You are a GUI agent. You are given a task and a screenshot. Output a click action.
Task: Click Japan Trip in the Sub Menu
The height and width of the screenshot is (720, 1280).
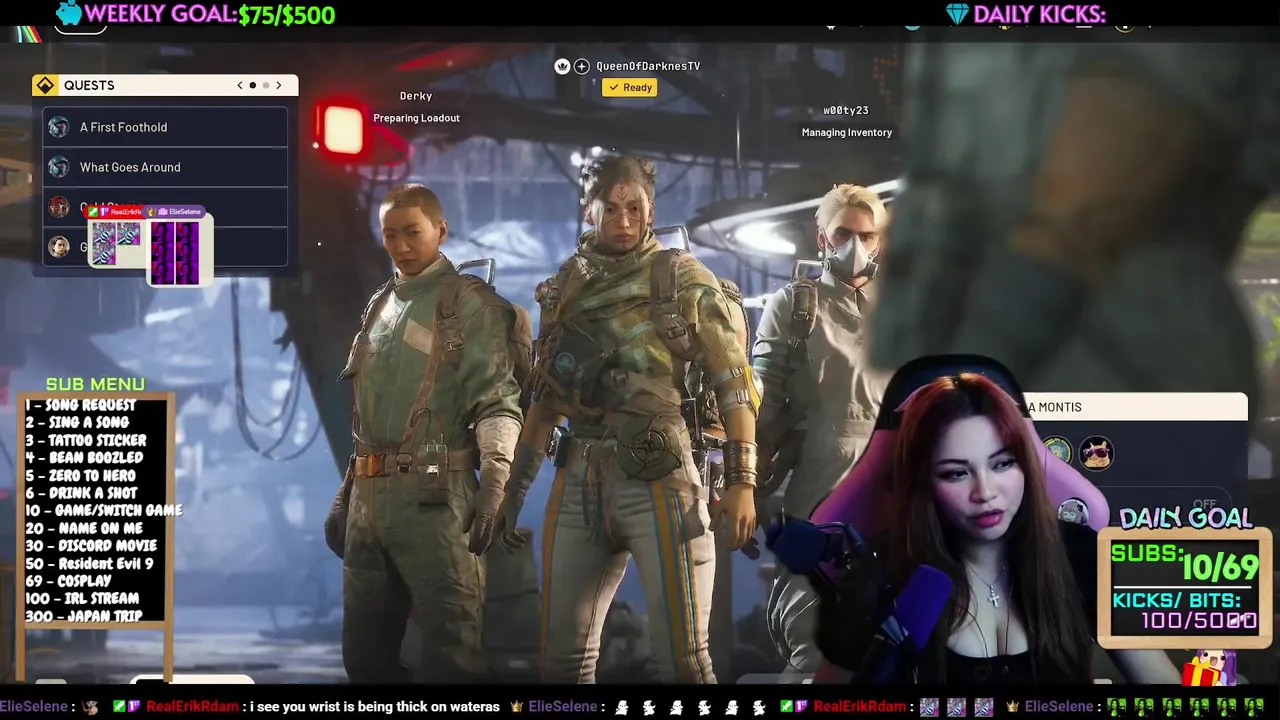(x=84, y=616)
